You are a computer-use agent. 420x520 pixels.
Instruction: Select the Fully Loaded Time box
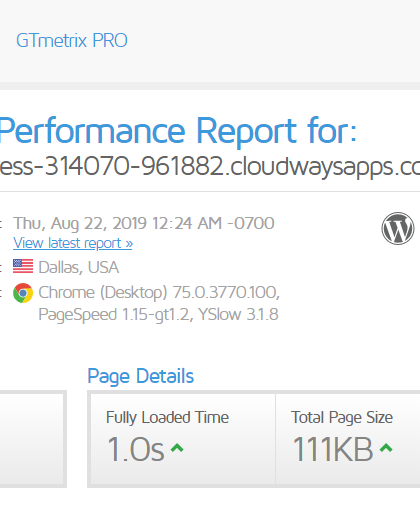[x=183, y=439]
